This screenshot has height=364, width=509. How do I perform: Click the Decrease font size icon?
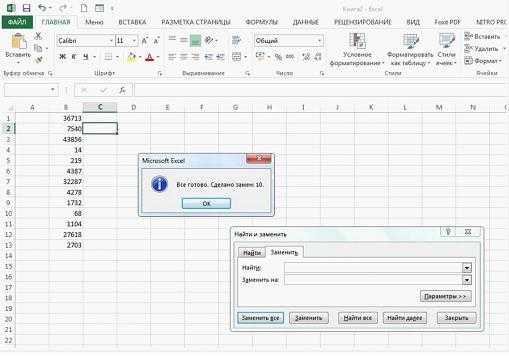[x=156, y=41]
